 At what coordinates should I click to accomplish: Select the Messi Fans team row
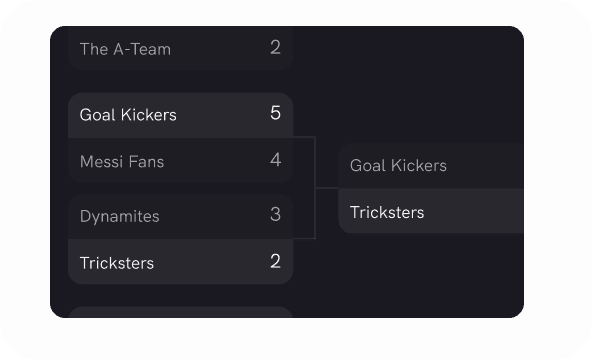(x=180, y=161)
